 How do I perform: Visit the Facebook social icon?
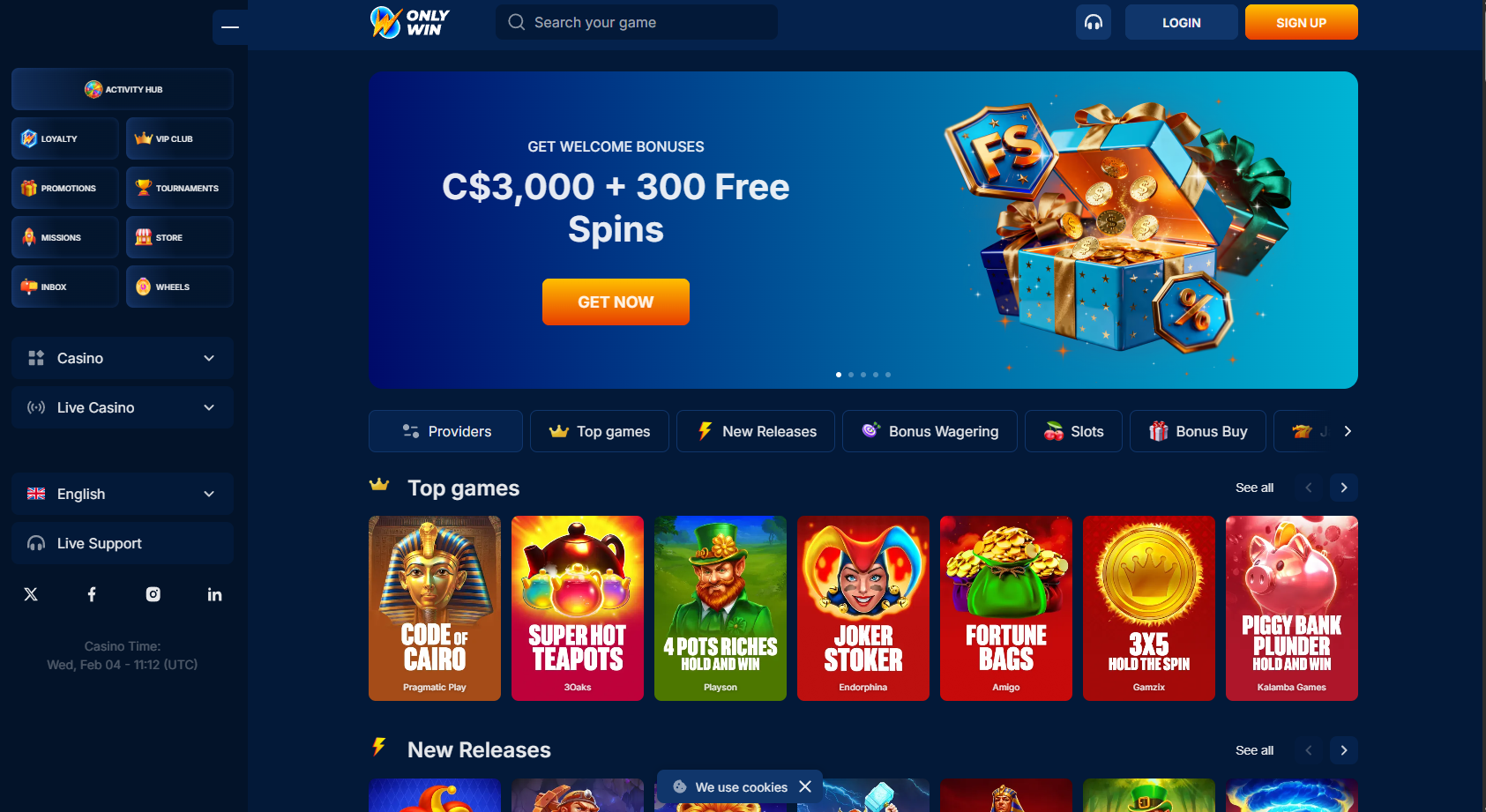(x=92, y=594)
